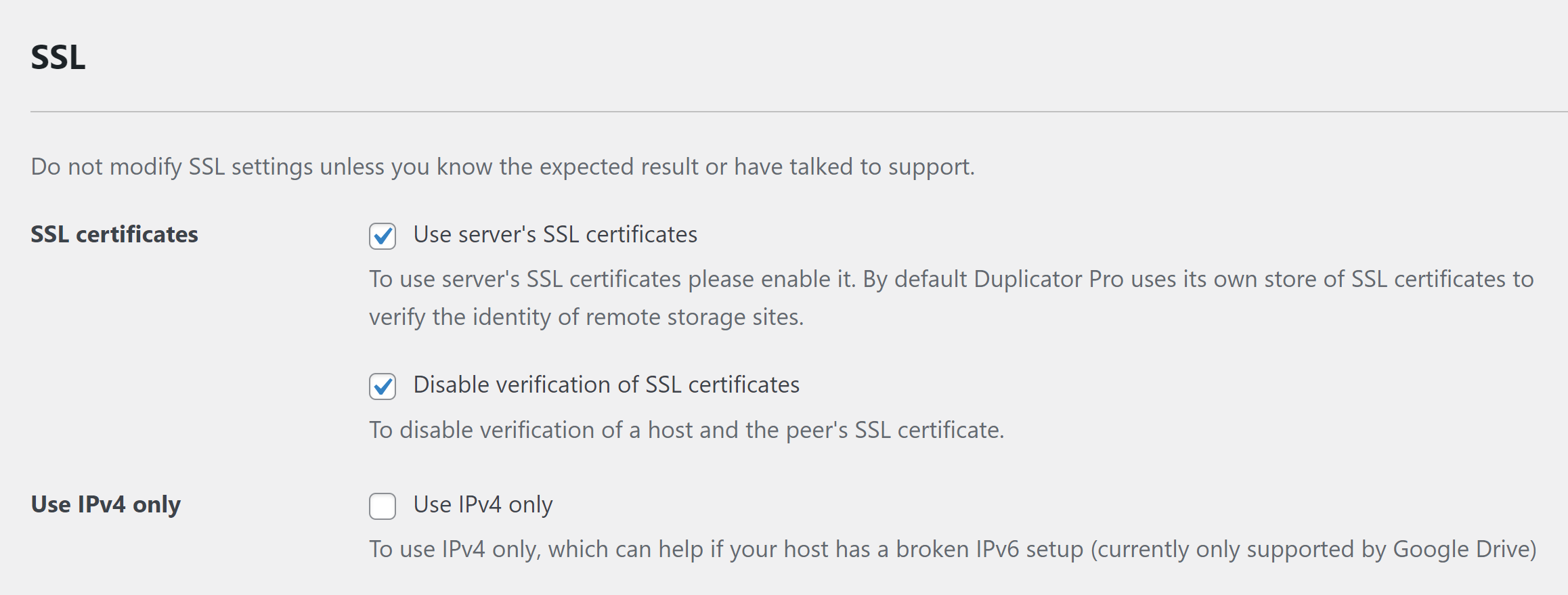Click the description about the broken IPv6 setup
The height and width of the screenshot is (595, 1568).
click(x=953, y=549)
